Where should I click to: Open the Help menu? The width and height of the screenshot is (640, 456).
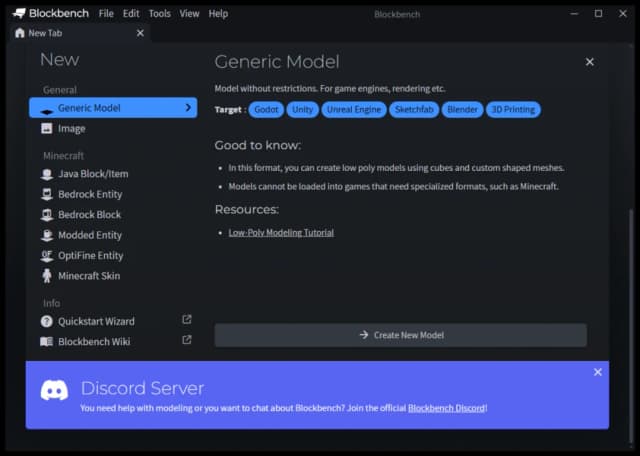(218, 14)
